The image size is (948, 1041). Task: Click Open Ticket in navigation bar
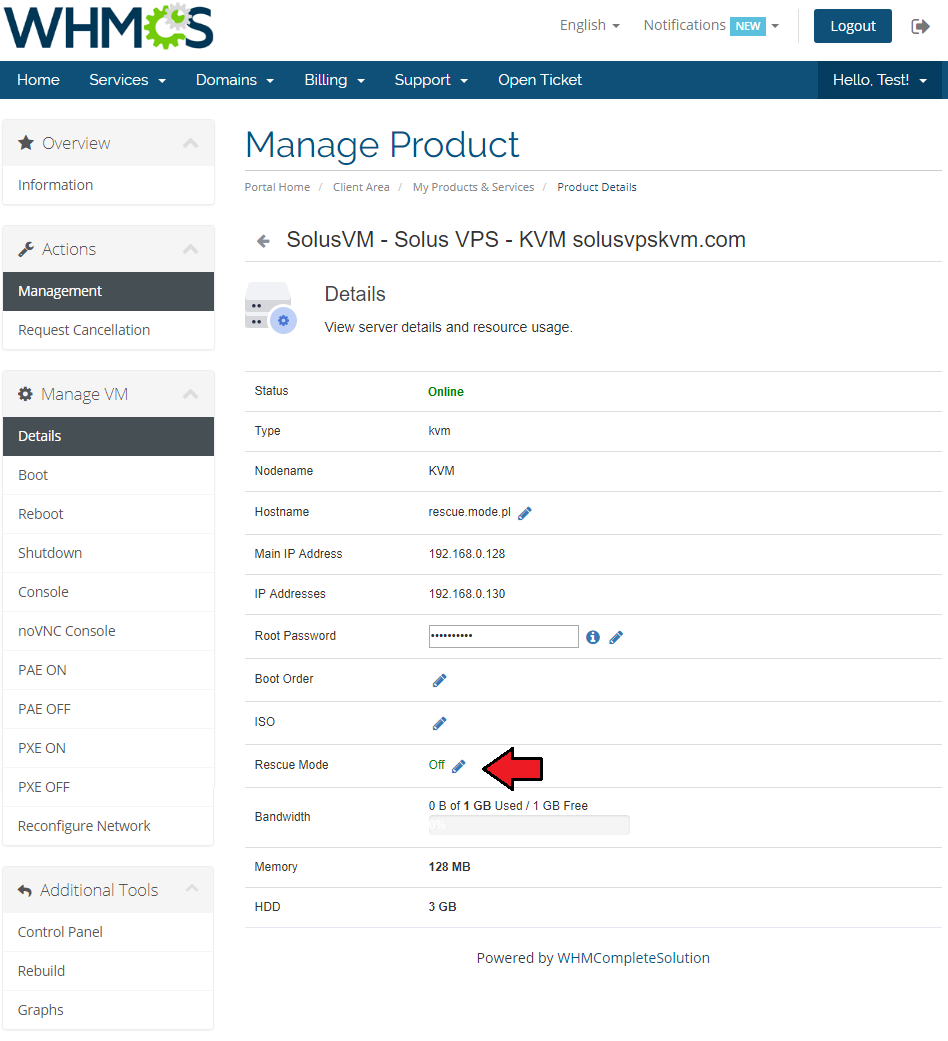click(540, 80)
